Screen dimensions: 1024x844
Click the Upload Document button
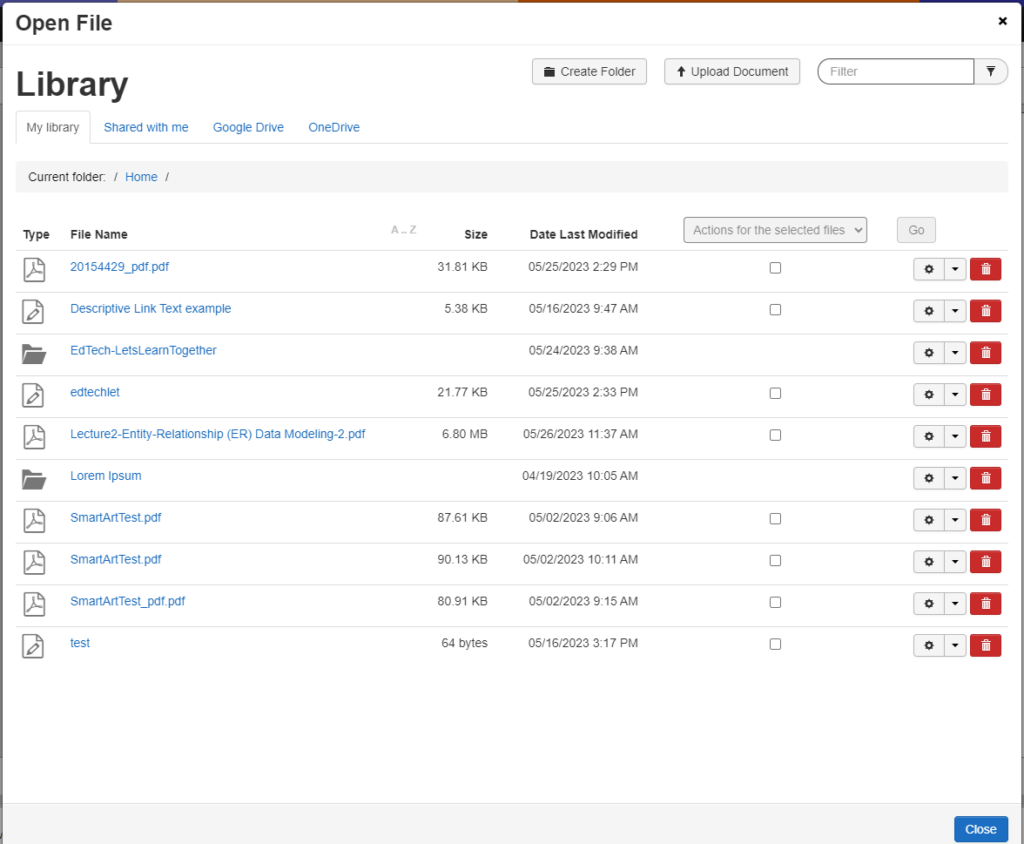(732, 72)
